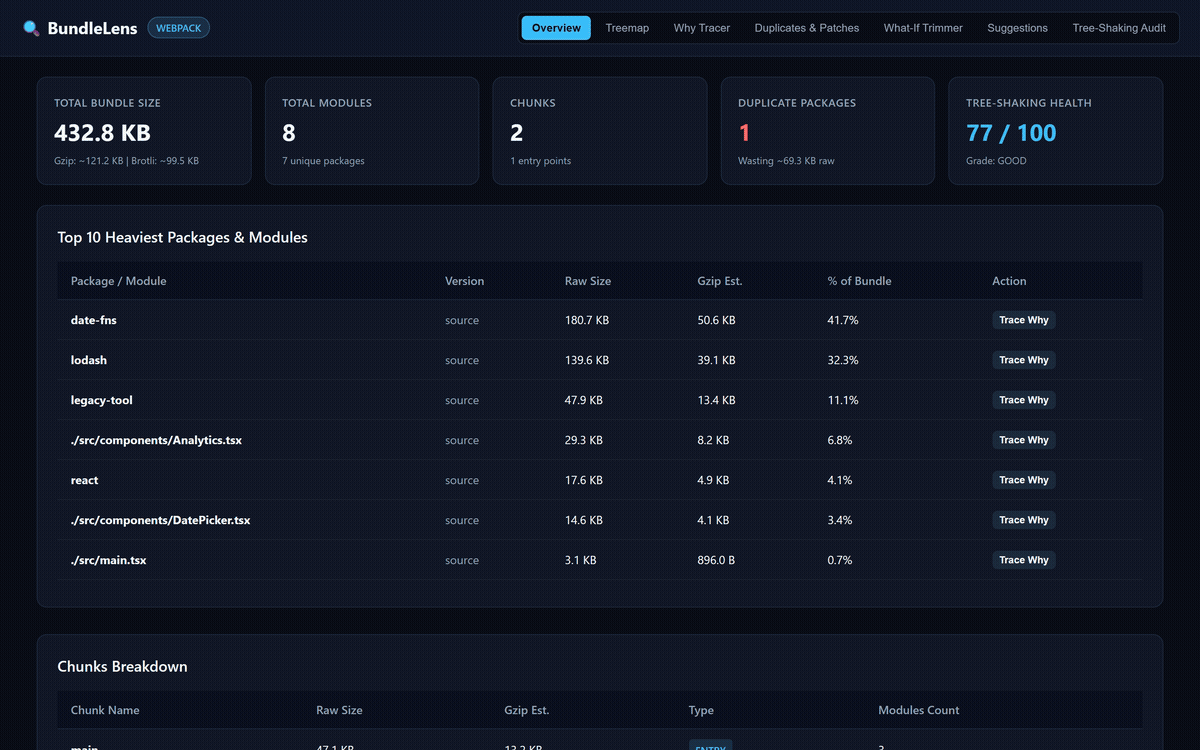Click the BundleLens magnifier logo icon
The width and height of the screenshot is (1200, 750).
pos(31,28)
